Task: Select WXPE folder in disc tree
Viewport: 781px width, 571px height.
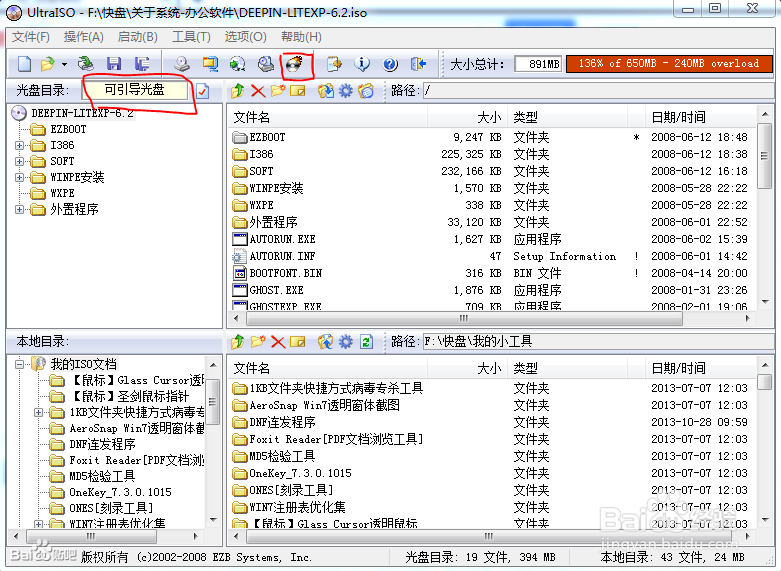Action: coord(62,193)
